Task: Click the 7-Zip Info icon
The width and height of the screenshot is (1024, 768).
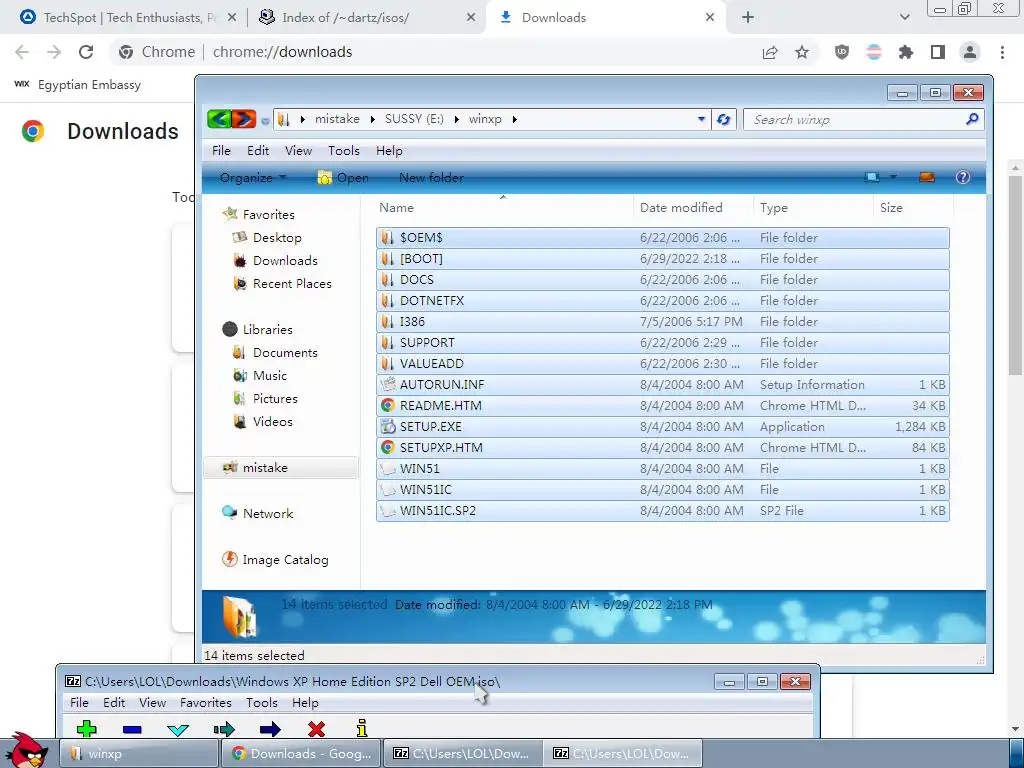Action: (x=362, y=728)
